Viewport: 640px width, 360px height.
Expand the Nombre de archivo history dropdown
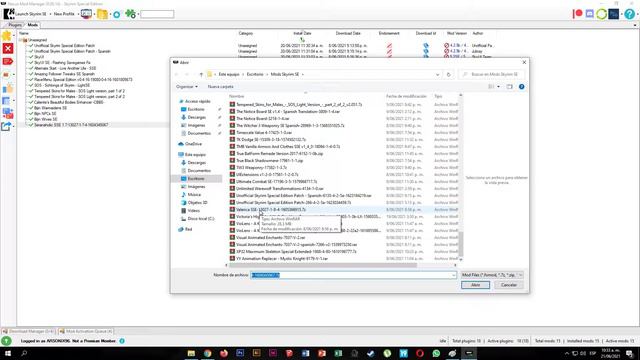pyautogui.click(x=453, y=275)
